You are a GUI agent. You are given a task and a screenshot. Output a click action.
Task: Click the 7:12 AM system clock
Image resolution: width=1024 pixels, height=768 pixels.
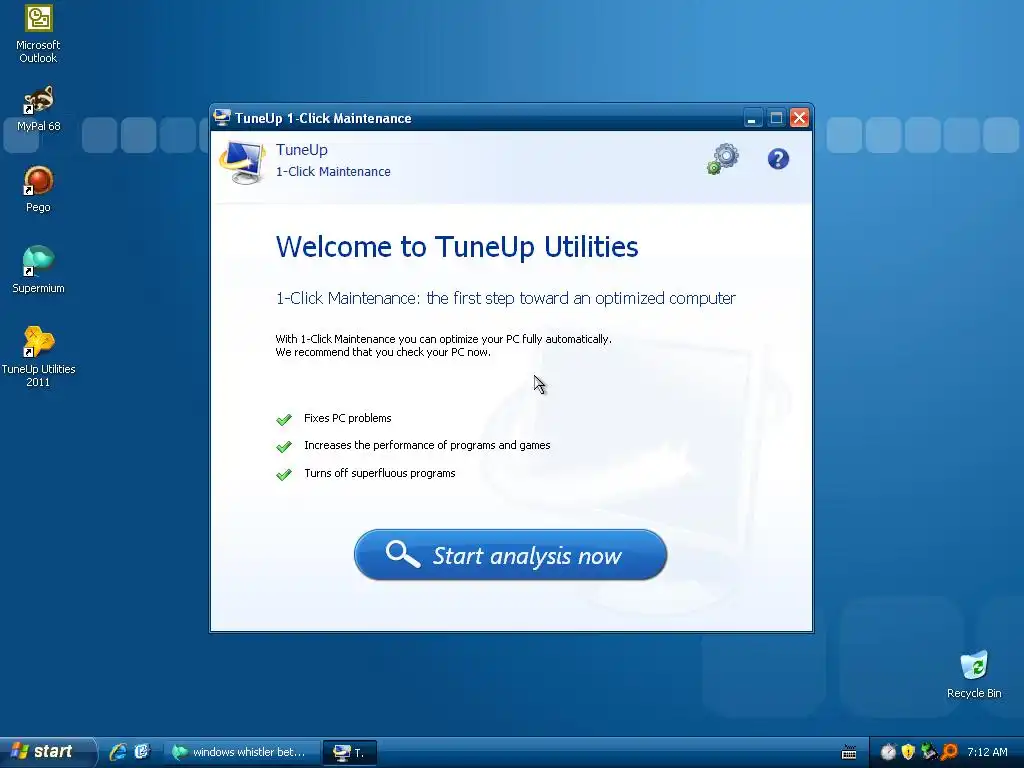pyautogui.click(x=987, y=752)
